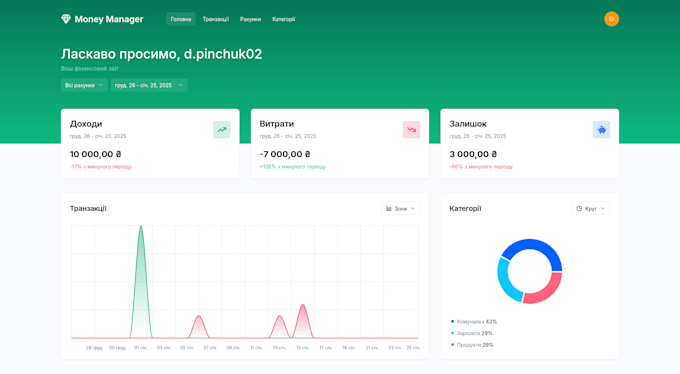Click the blue piggy bank balance icon
The width and height of the screenshot is (680, 374).
(x=602, y=130)
